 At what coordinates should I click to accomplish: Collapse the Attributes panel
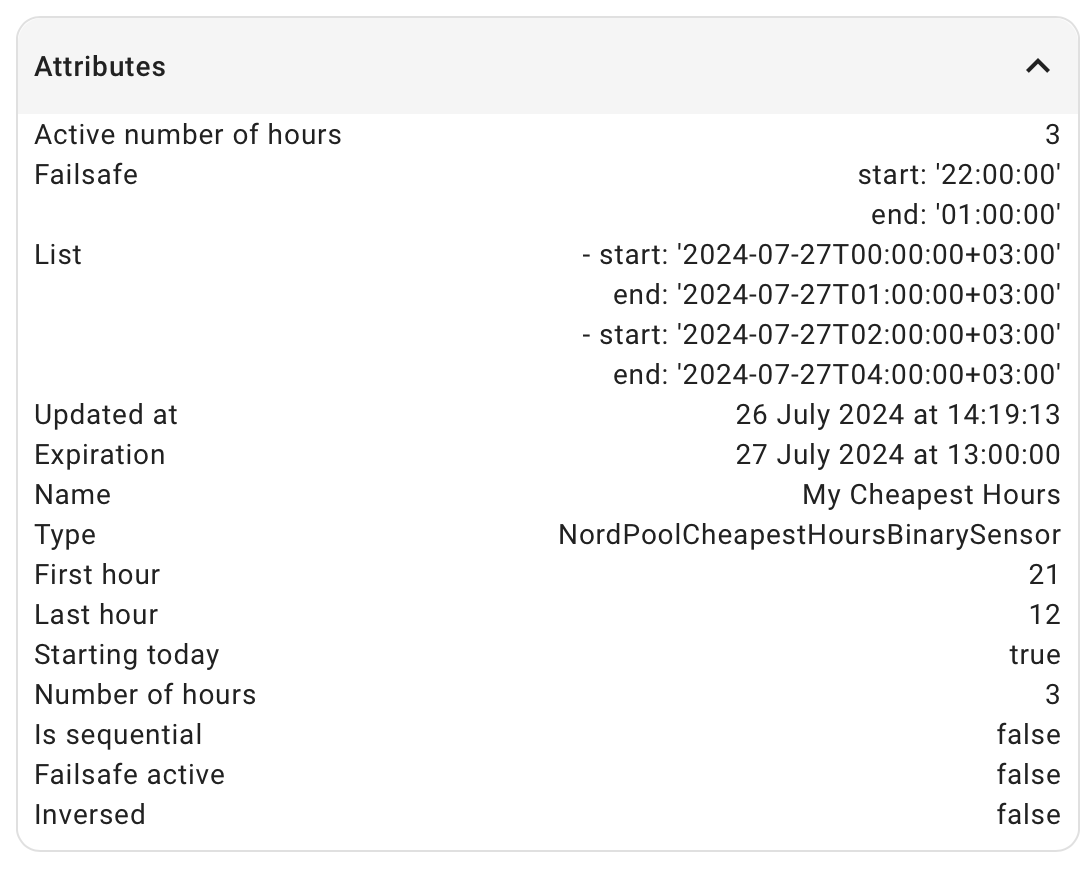[1037, 67]
